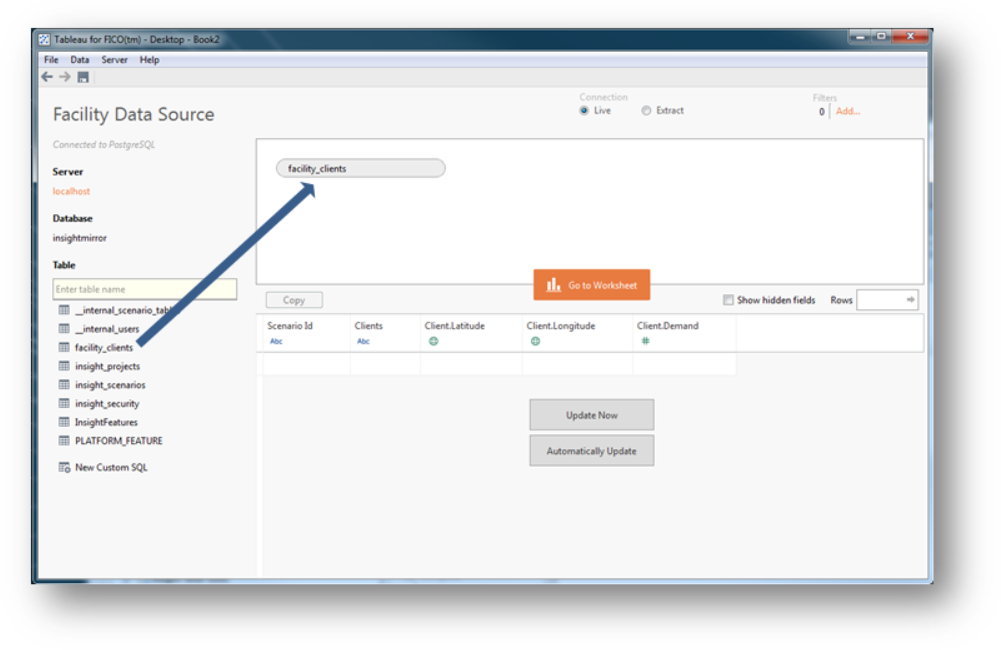The width and height of the screenshot is (1001, 650).
Task: Close the Tableau window
Action: tap(910, 37)
